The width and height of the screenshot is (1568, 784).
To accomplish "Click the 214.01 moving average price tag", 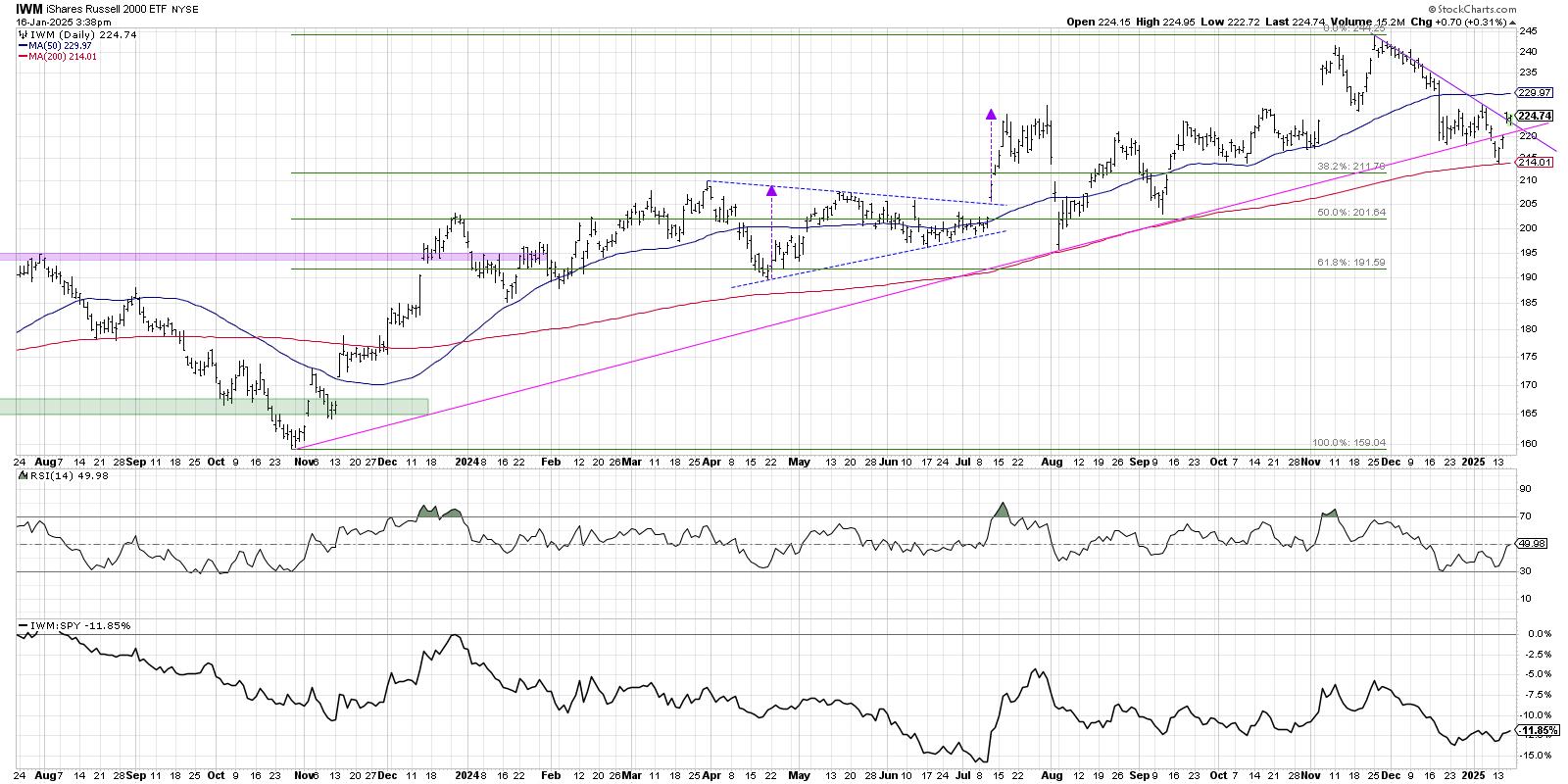I will pos(1534,163).
